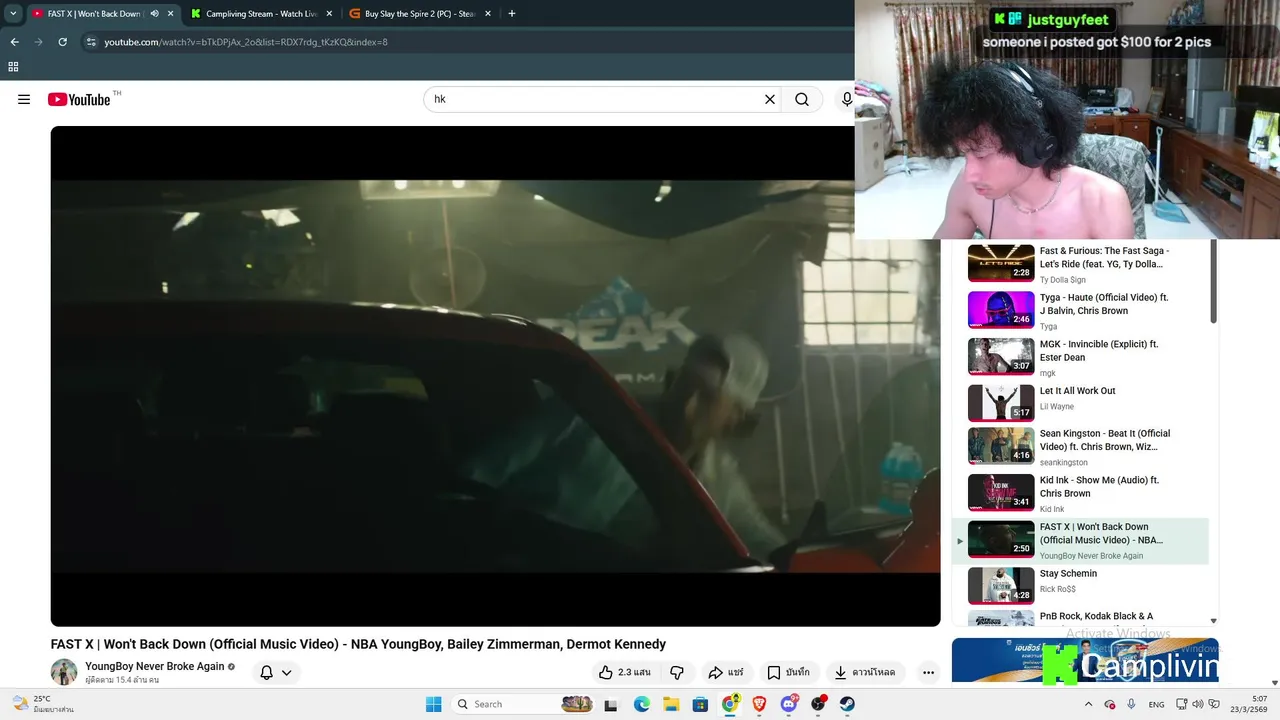The image size is (1280, 720).
Task: Select current FAST X Won't Back Down item
Action: point(1080,541)
